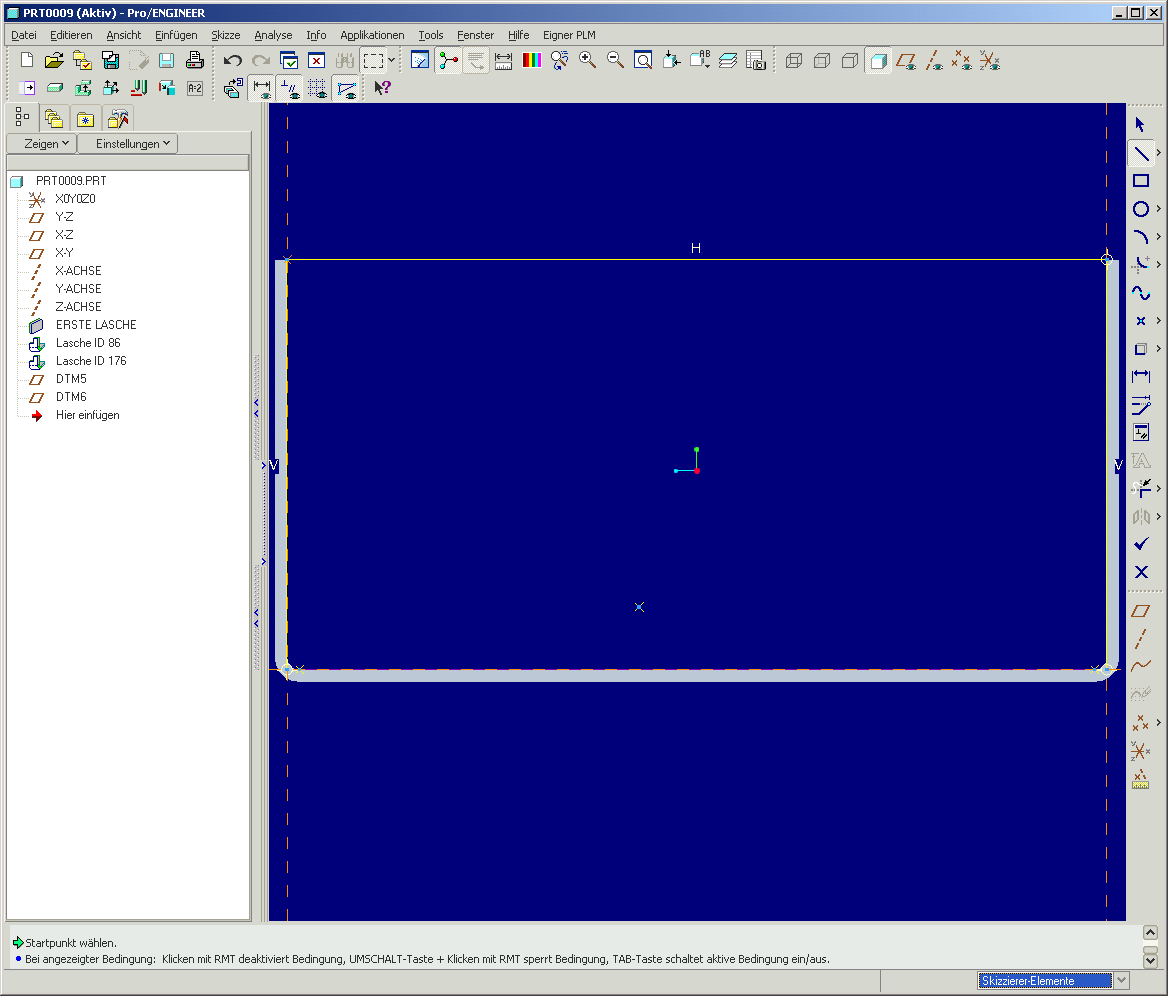Expand the selection box dropdown arrow
The height and width of the screenshot is (996, 1168).
[392, 61]
